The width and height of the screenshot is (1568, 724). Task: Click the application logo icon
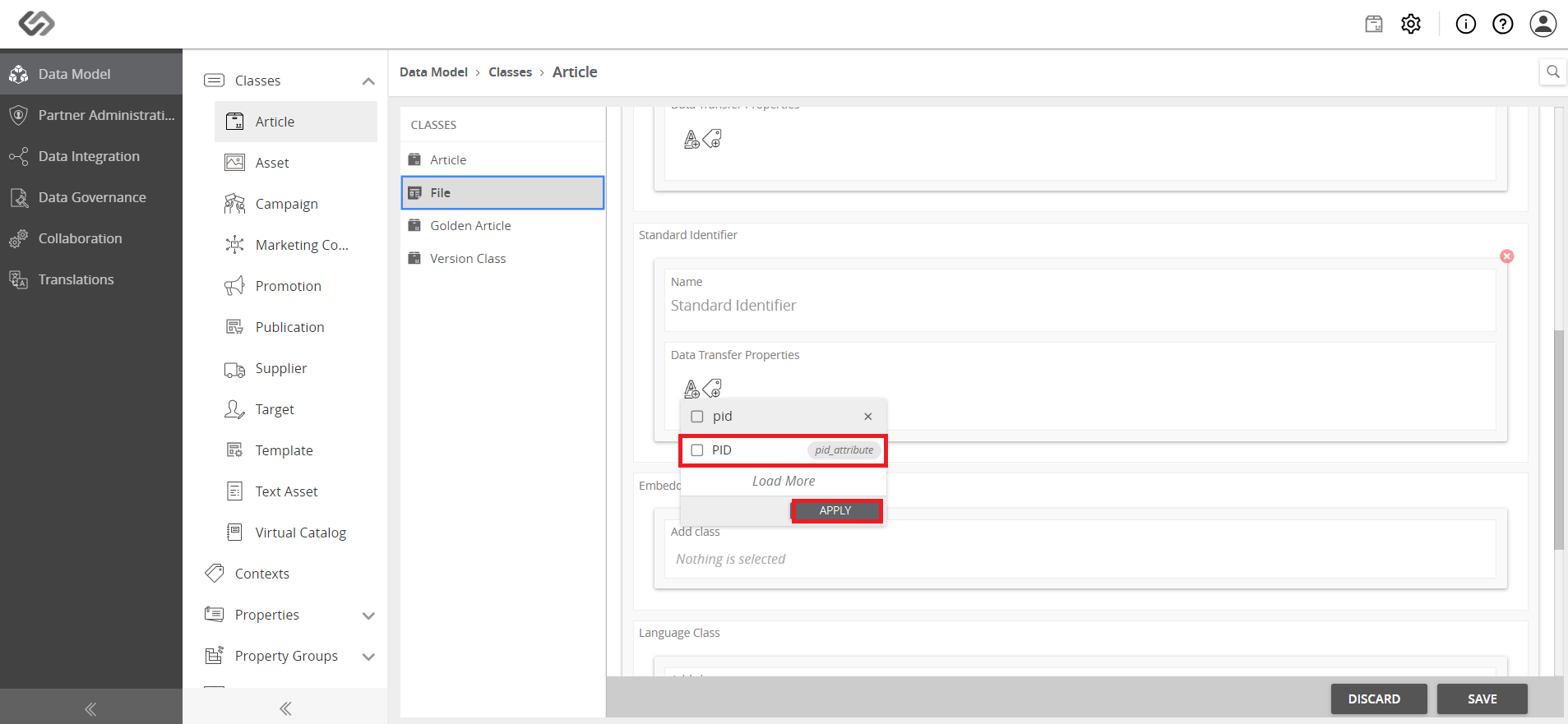[36, 23]
